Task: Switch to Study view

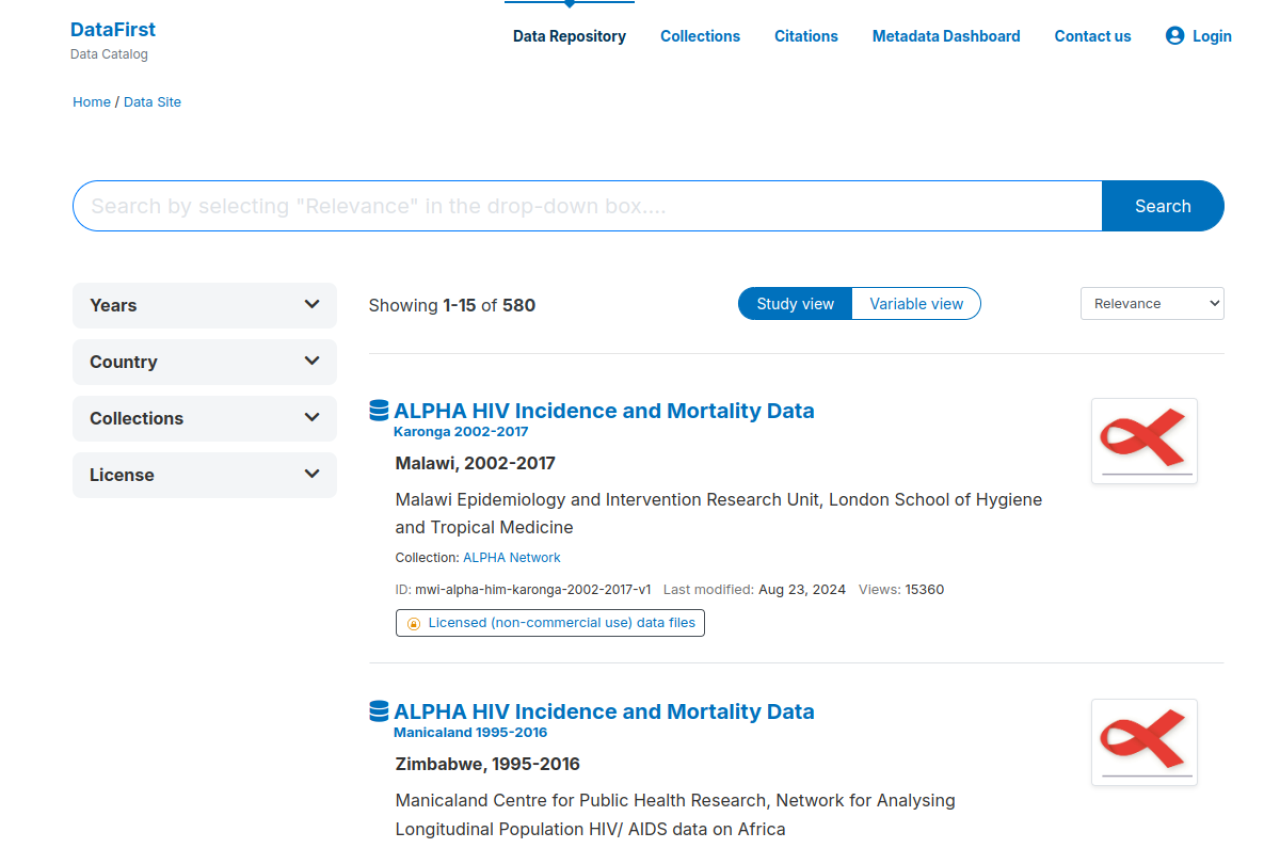Action: click(795, 304)
